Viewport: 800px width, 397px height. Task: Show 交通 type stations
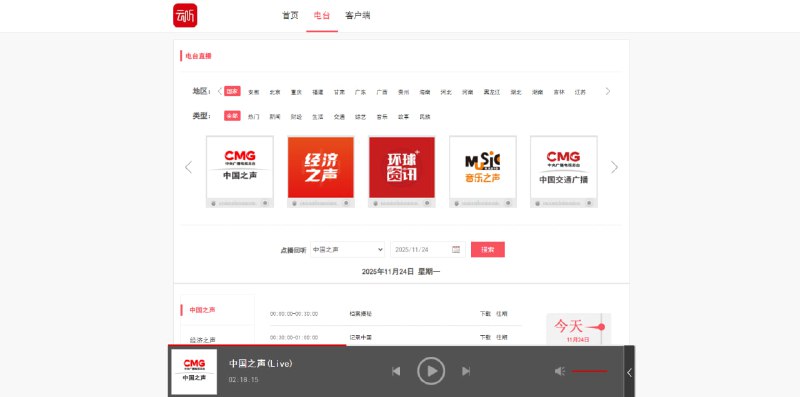coord(339,117)
